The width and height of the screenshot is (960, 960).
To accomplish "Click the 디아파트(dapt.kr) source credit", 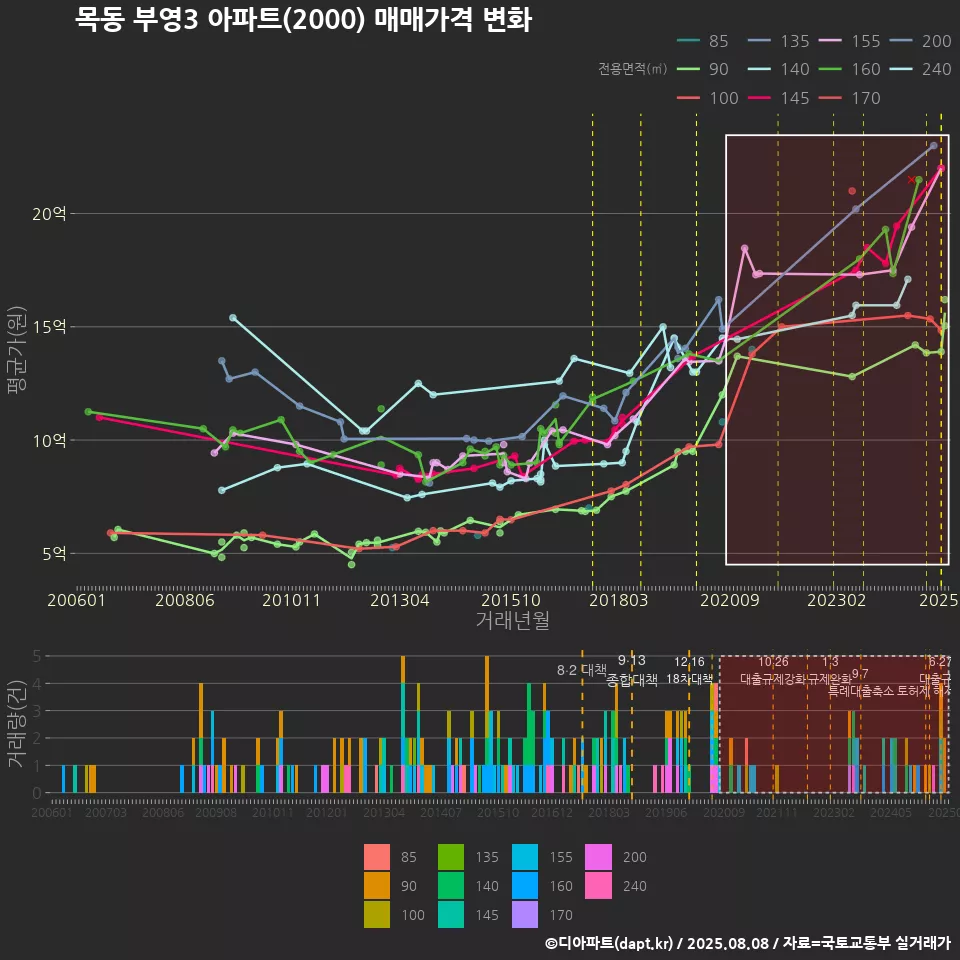I will click(609, 943).
